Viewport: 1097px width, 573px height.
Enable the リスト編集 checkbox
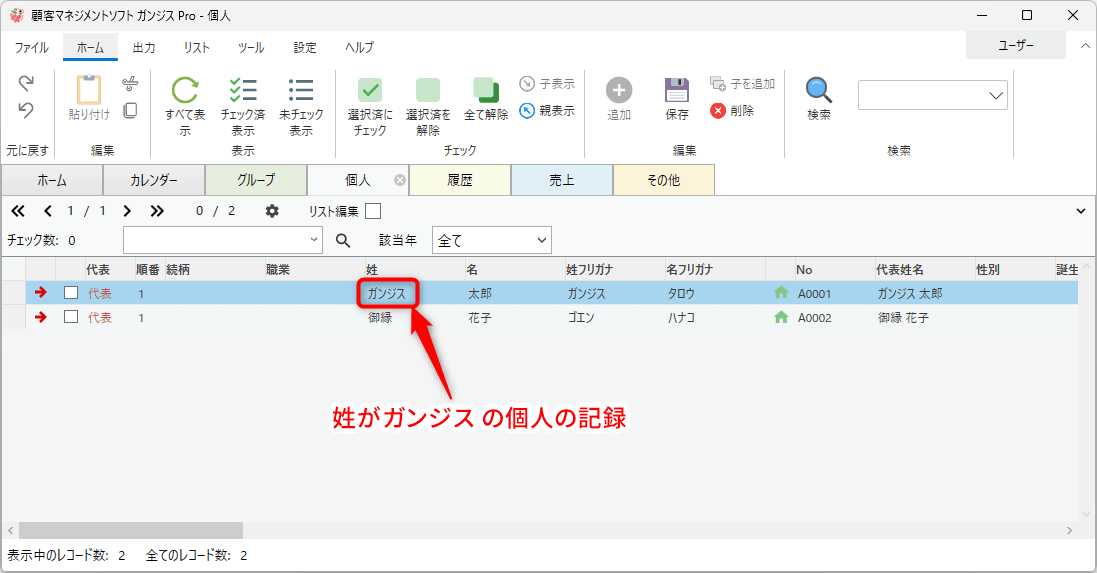(373, 211)
